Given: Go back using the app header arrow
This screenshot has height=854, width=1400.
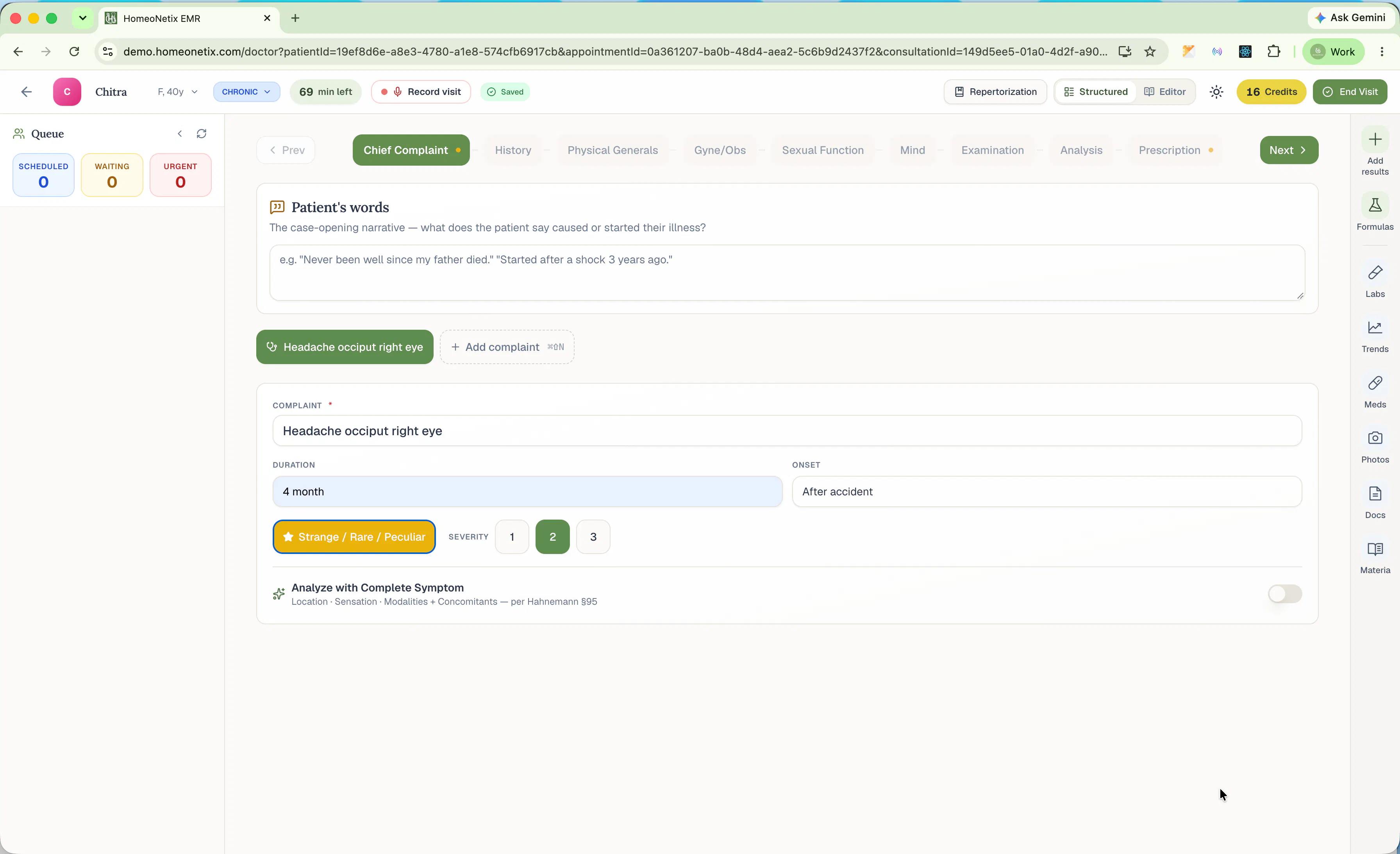Looking at the screenshot, I should (26, 92).
